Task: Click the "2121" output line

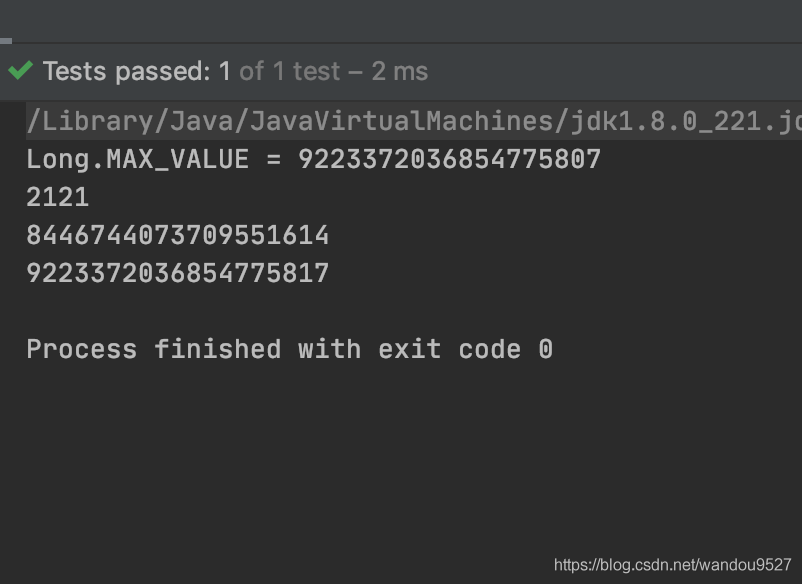Action: tap(58, 197)
